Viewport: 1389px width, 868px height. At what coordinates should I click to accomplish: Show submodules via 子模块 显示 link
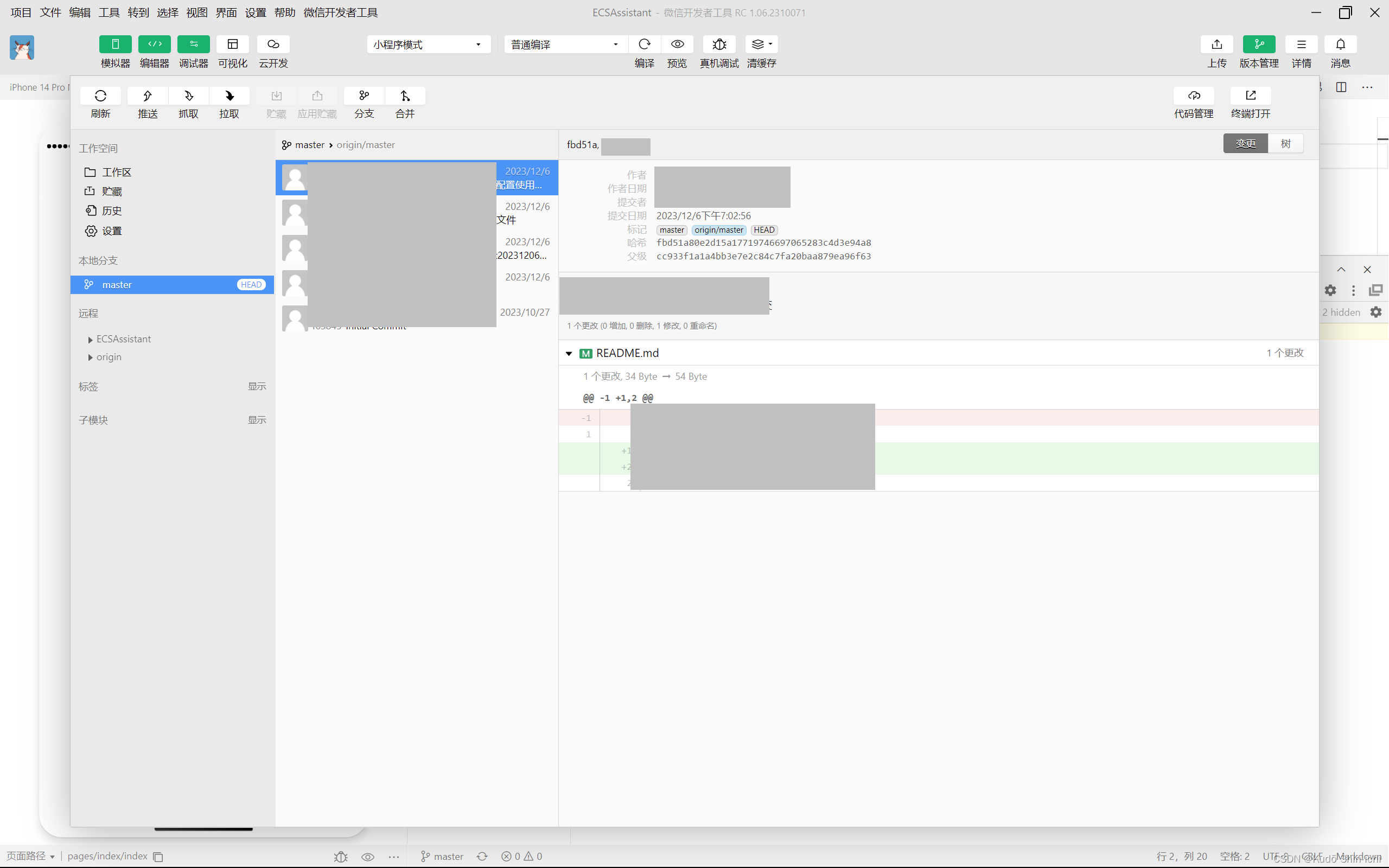pos(257,420)
